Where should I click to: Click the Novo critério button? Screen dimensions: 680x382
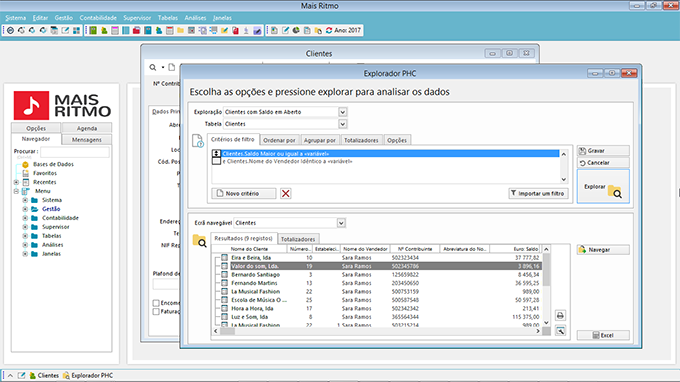pos(244,193)
